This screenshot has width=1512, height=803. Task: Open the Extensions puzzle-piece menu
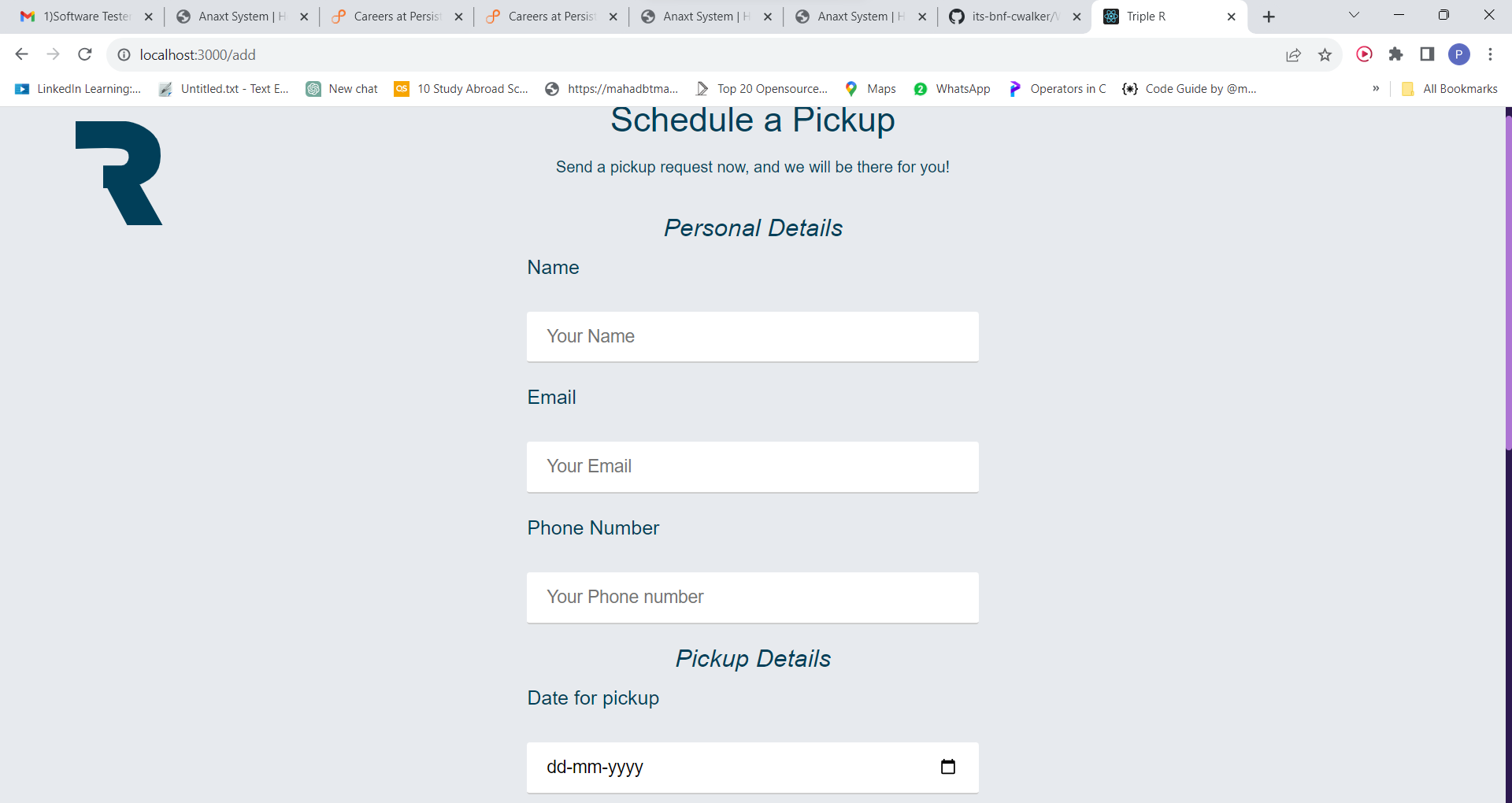(1395, 54)
